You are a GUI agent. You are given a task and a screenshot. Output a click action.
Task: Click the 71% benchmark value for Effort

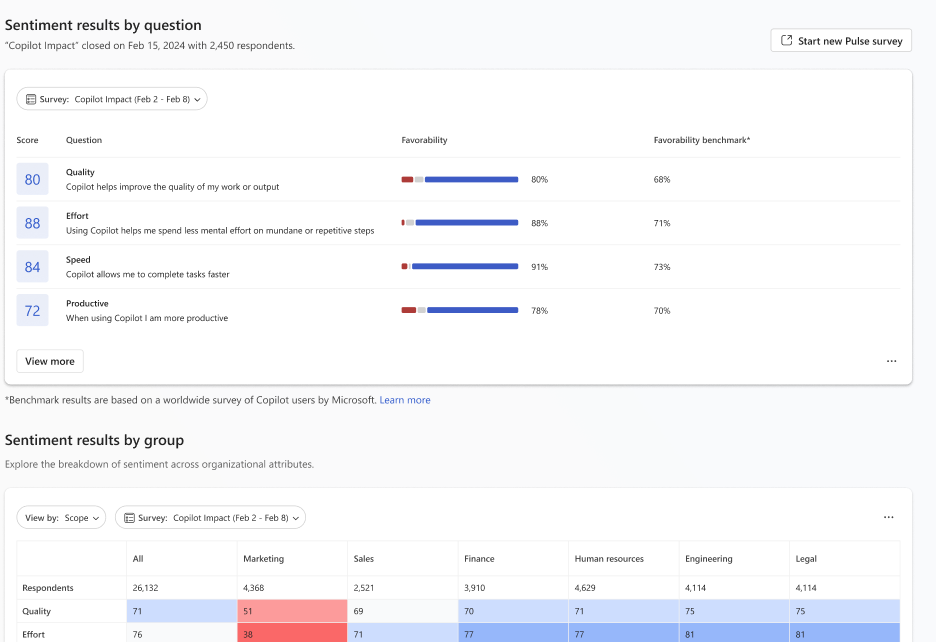click(662, 223)
